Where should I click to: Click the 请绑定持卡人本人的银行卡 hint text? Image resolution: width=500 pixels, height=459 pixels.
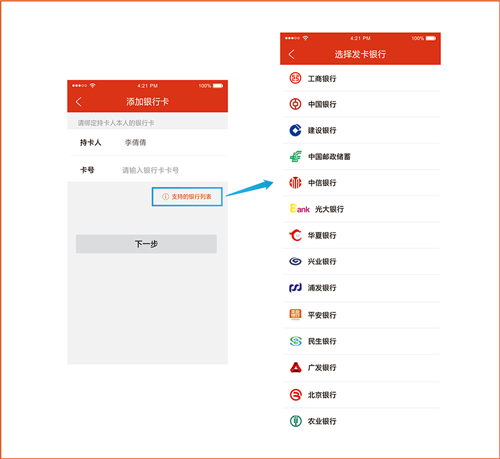116,123
